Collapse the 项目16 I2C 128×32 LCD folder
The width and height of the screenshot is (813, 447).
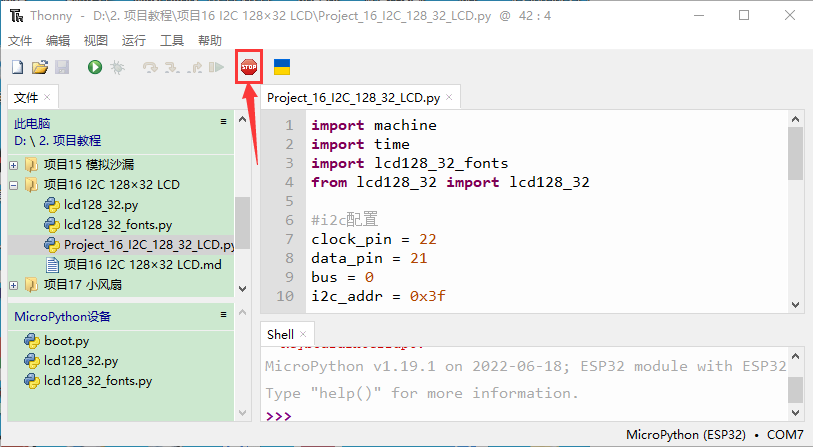(x=13, y=185)
